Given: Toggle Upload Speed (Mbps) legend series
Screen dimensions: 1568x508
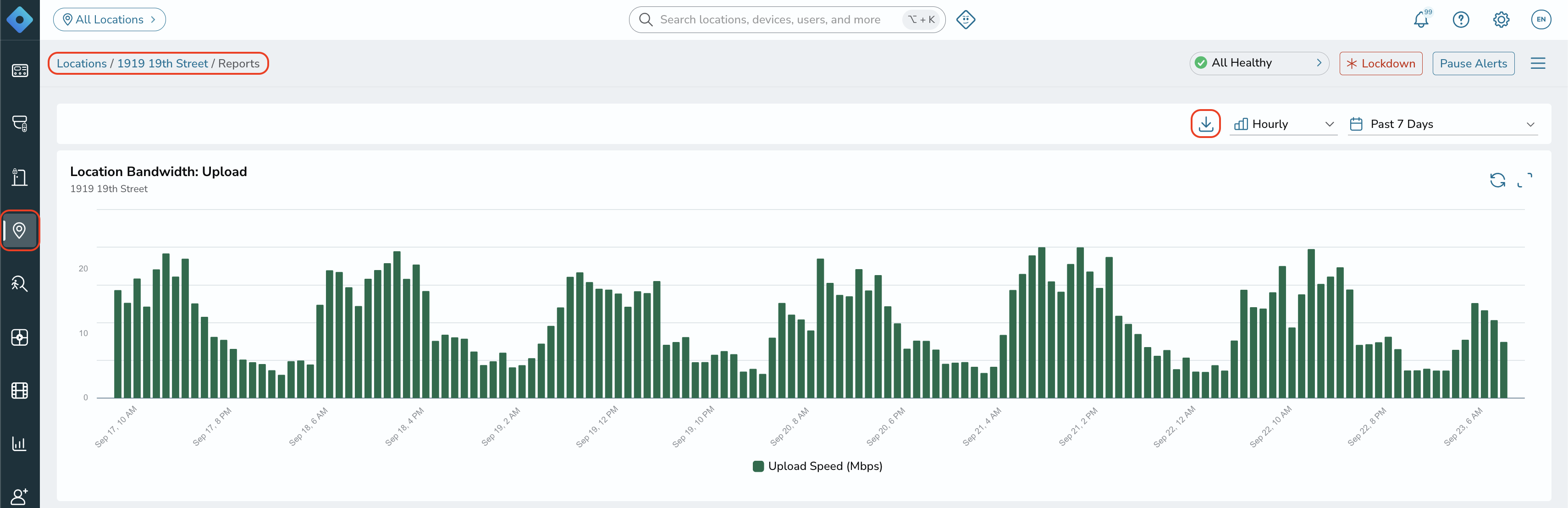Looking at the screenshot, I should [817, 466].
